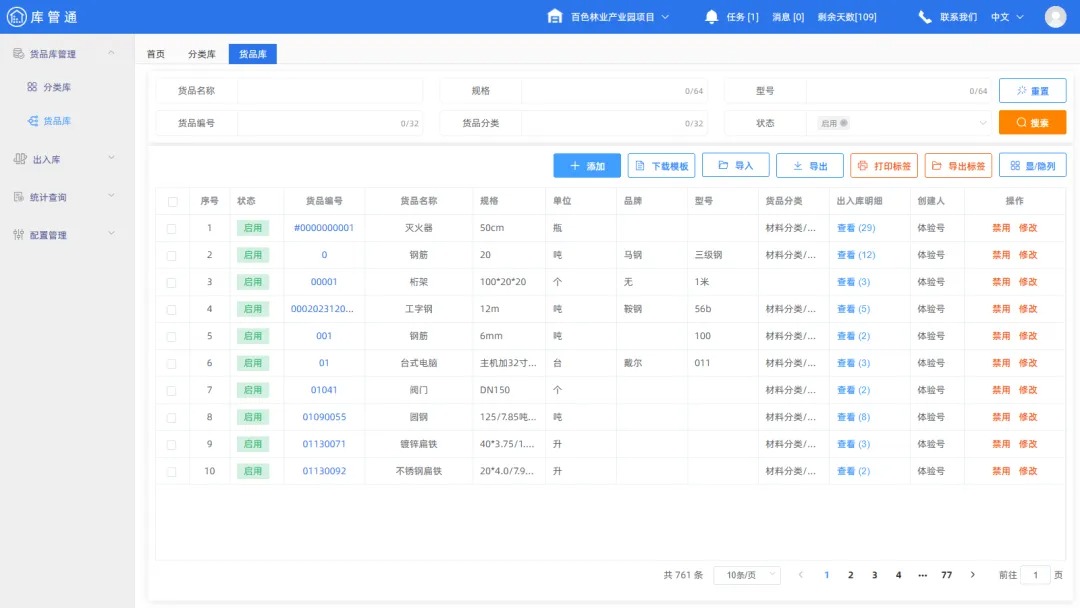Switch to the 分类库 tab
This screenshot has height=608, width=1080.
coord(200,54)
